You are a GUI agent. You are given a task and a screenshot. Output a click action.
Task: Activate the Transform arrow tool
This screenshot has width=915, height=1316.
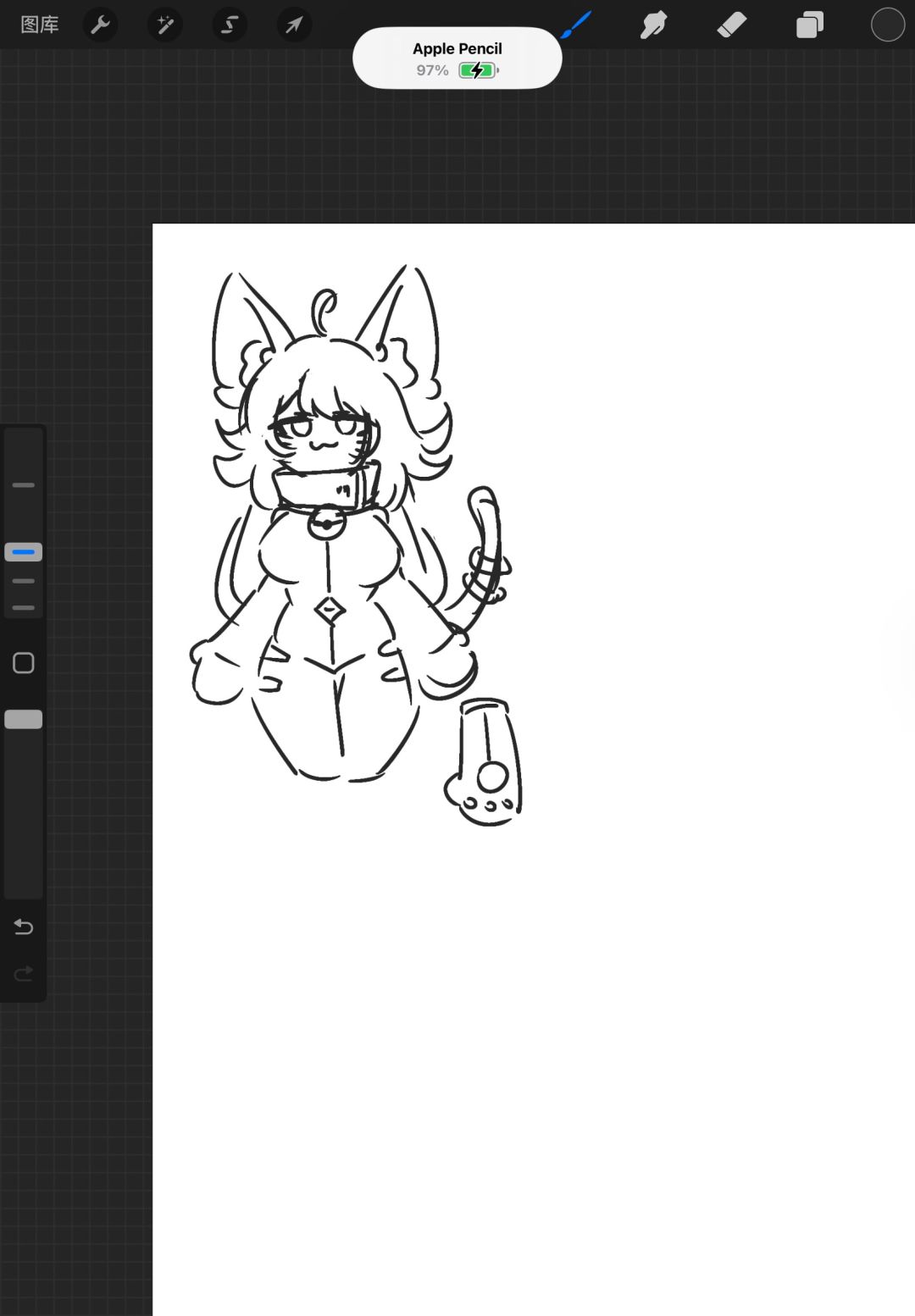294,25
